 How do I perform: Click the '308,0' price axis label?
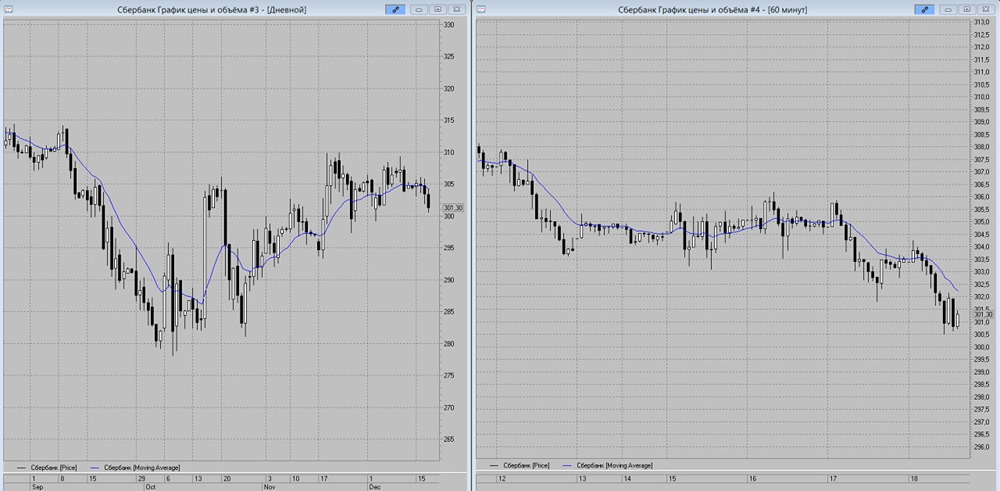click(982, 147)
